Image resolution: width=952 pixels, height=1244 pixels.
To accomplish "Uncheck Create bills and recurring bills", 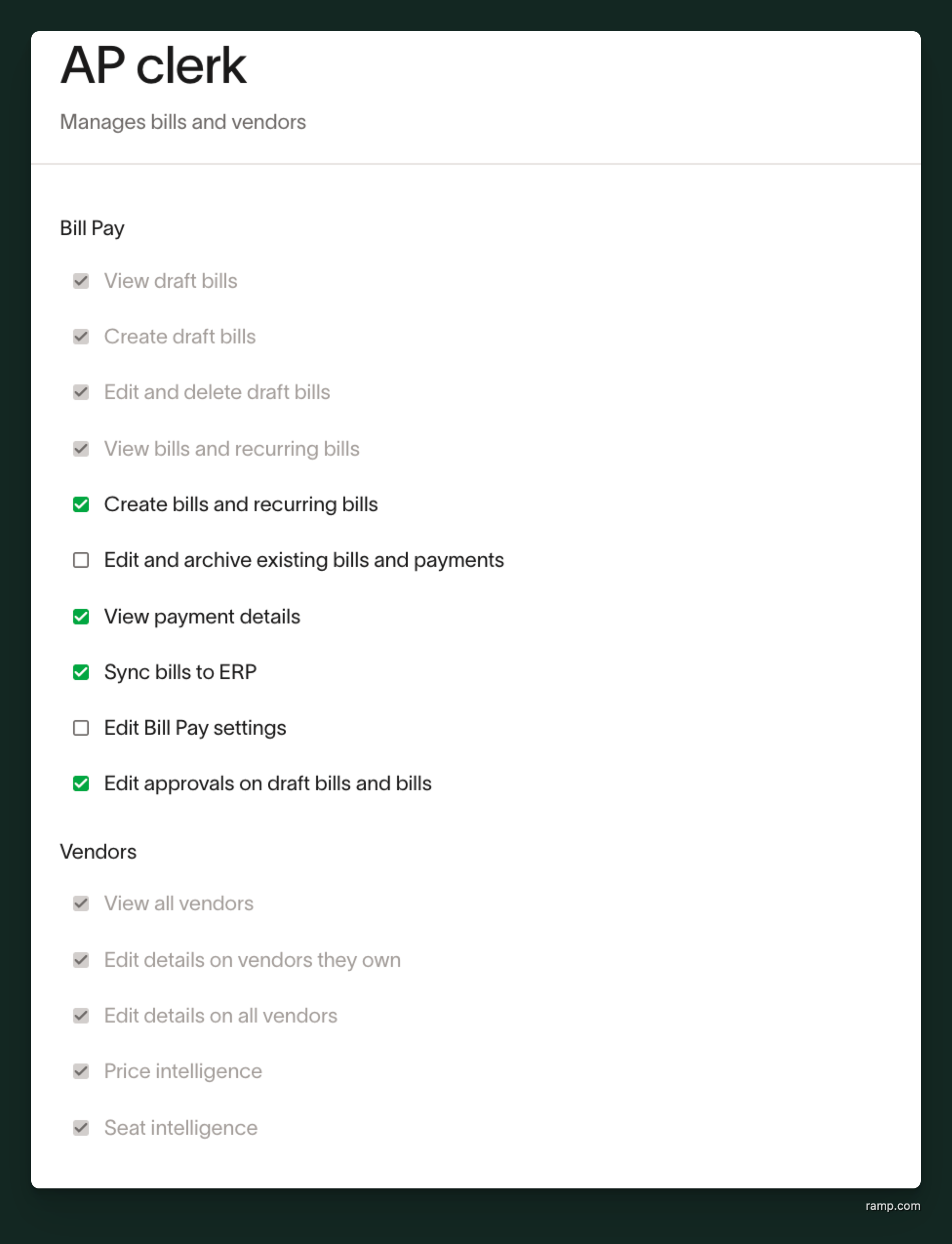I will 81,504.
